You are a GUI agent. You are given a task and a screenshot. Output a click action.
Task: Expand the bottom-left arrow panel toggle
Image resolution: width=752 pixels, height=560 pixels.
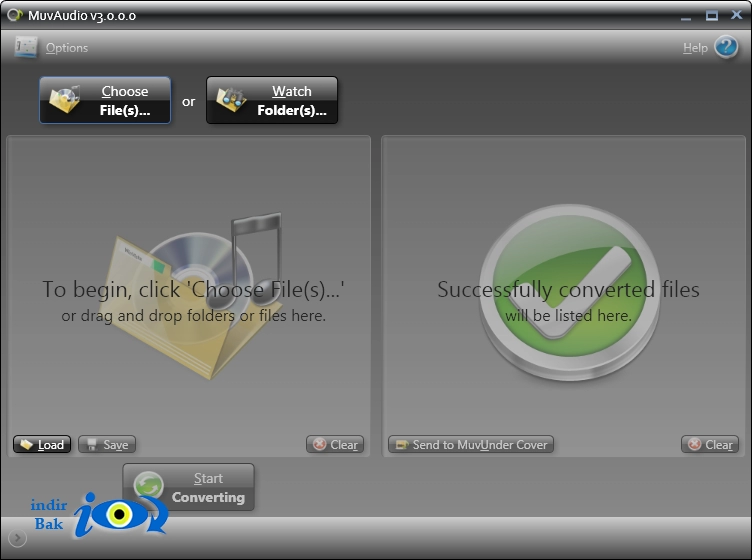click(17, 538)
